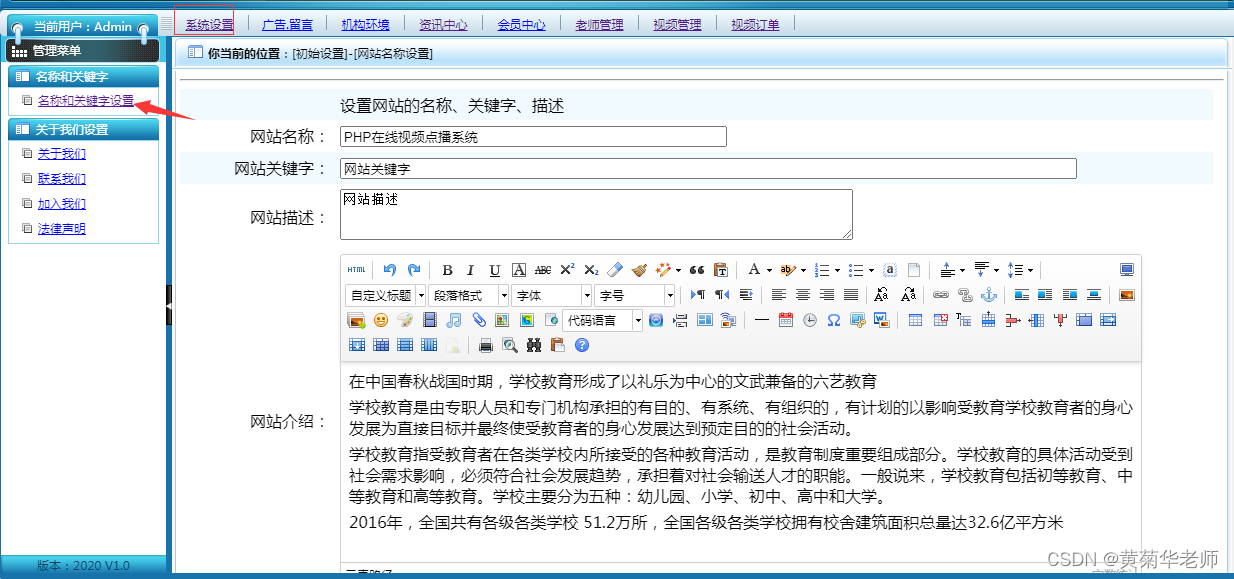This screenshot has width=1234, height=579.
Task: Click the font color A button
Action: (754, 270)
